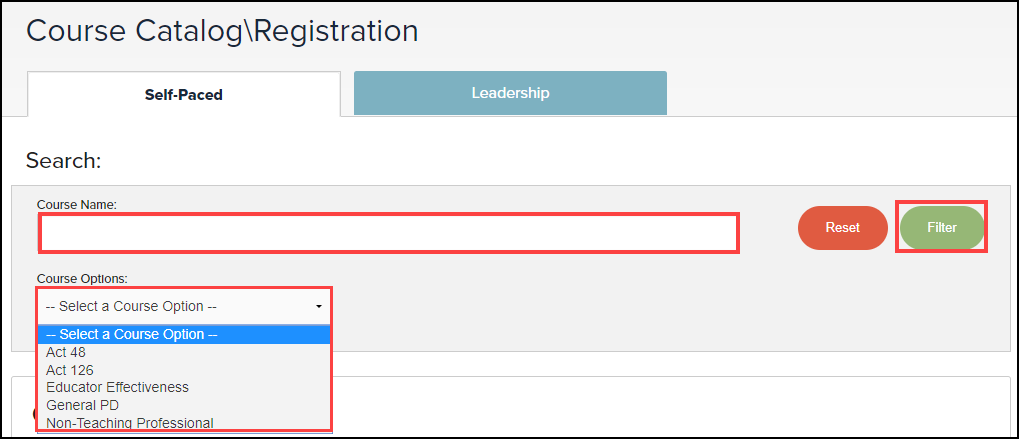This screenshot has height=439, width=1019.
Task: Select Act 48 from the list
Action: click(x=66, y=352)
